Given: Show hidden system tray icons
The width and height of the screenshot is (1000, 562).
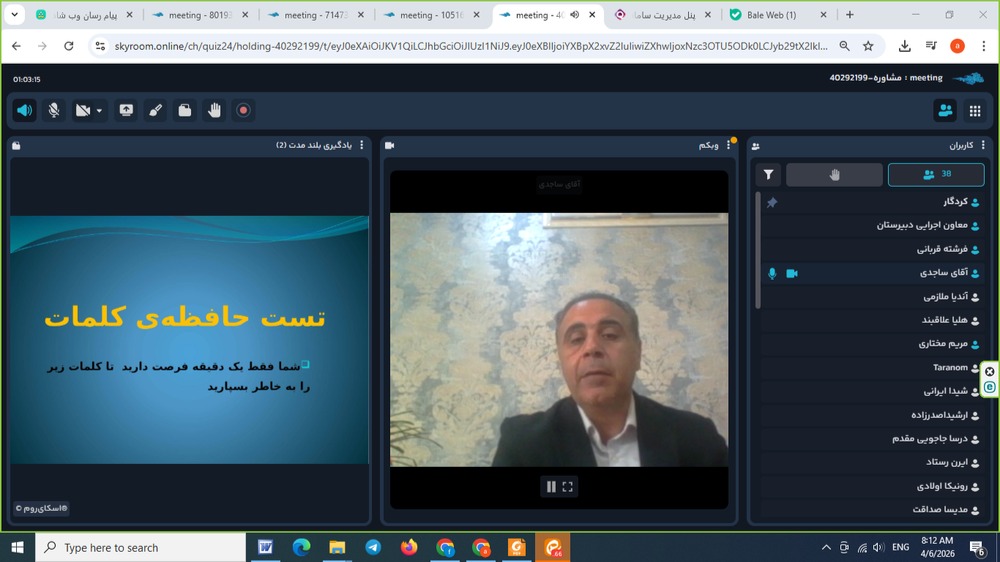Looking at the screenshot, I should tap(826, 547).
